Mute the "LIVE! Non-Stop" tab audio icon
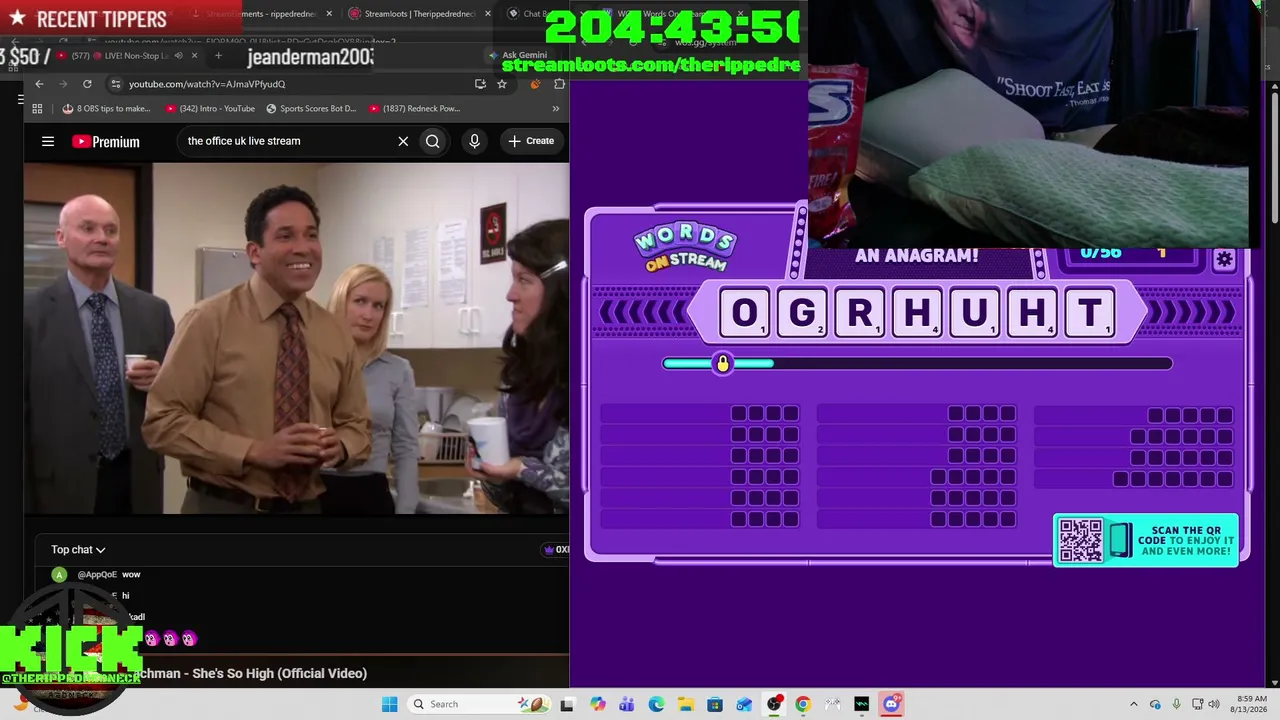Screen dimensions: 1280x720 coord(178,56)
